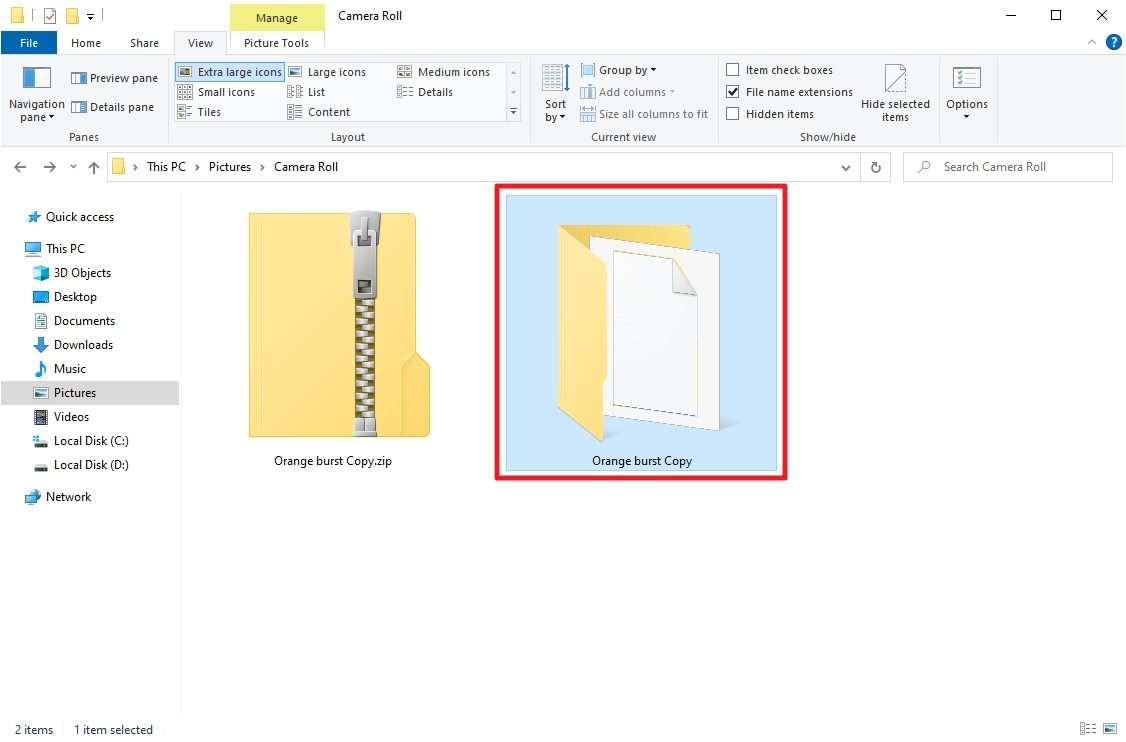Open the Add columns dropdown
1126x742 pixels.
tap(628, 92)
